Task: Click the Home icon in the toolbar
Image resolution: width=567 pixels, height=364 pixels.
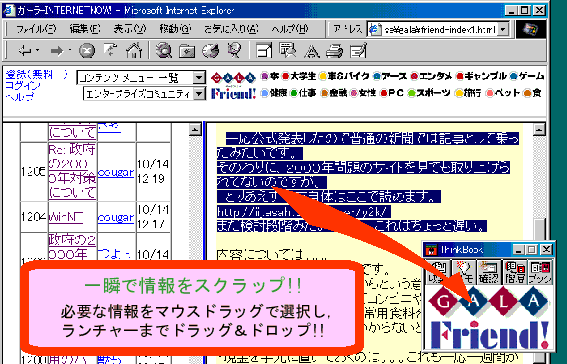Action: pos(134,50)
